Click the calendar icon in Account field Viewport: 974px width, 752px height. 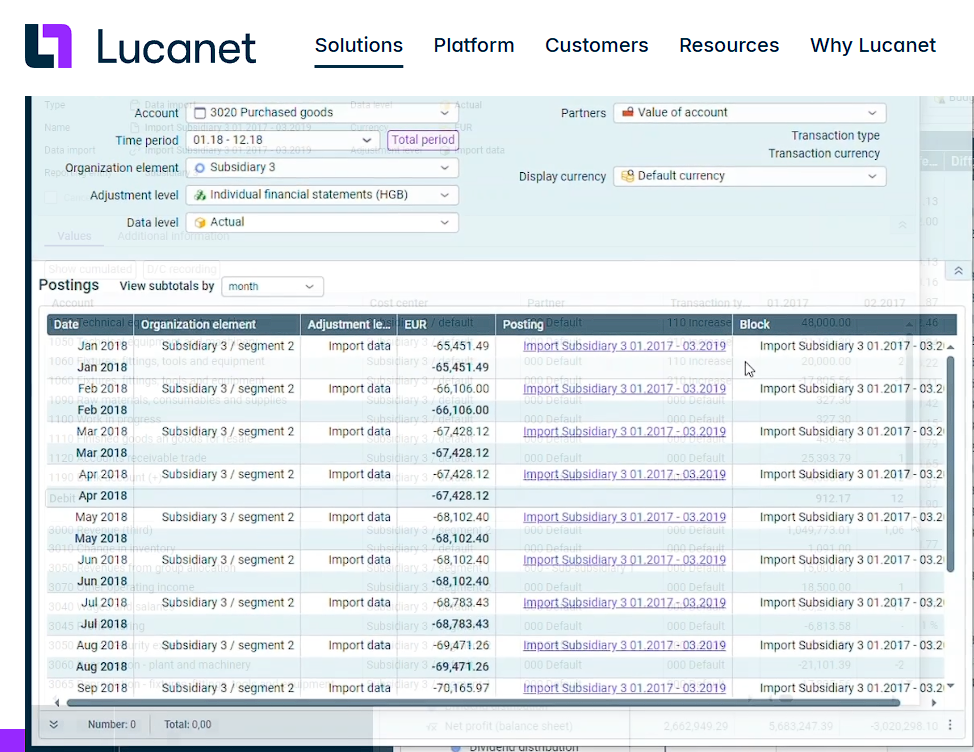[200, 113]
